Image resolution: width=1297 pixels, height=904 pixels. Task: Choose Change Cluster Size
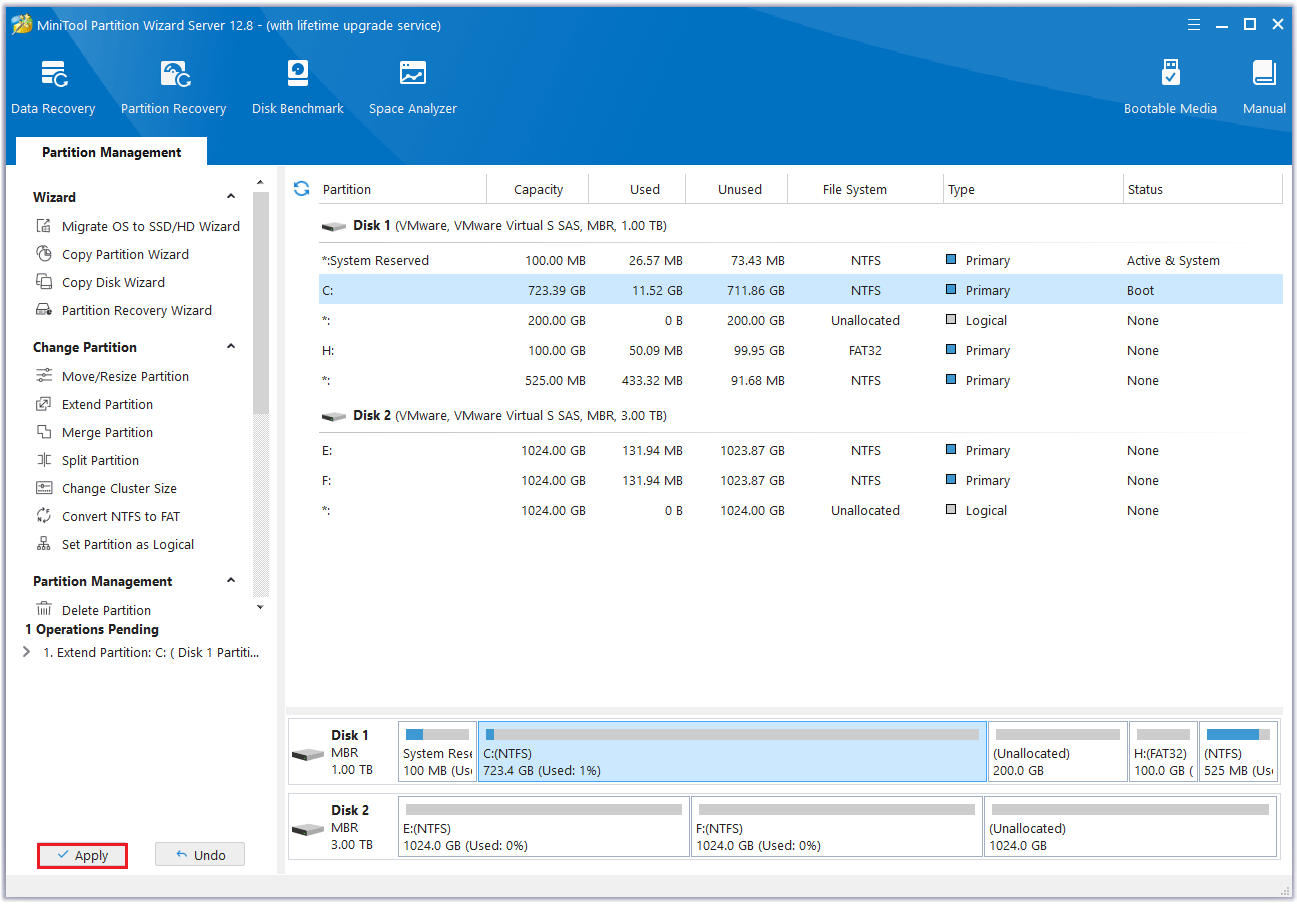click(x=106, y=488)
